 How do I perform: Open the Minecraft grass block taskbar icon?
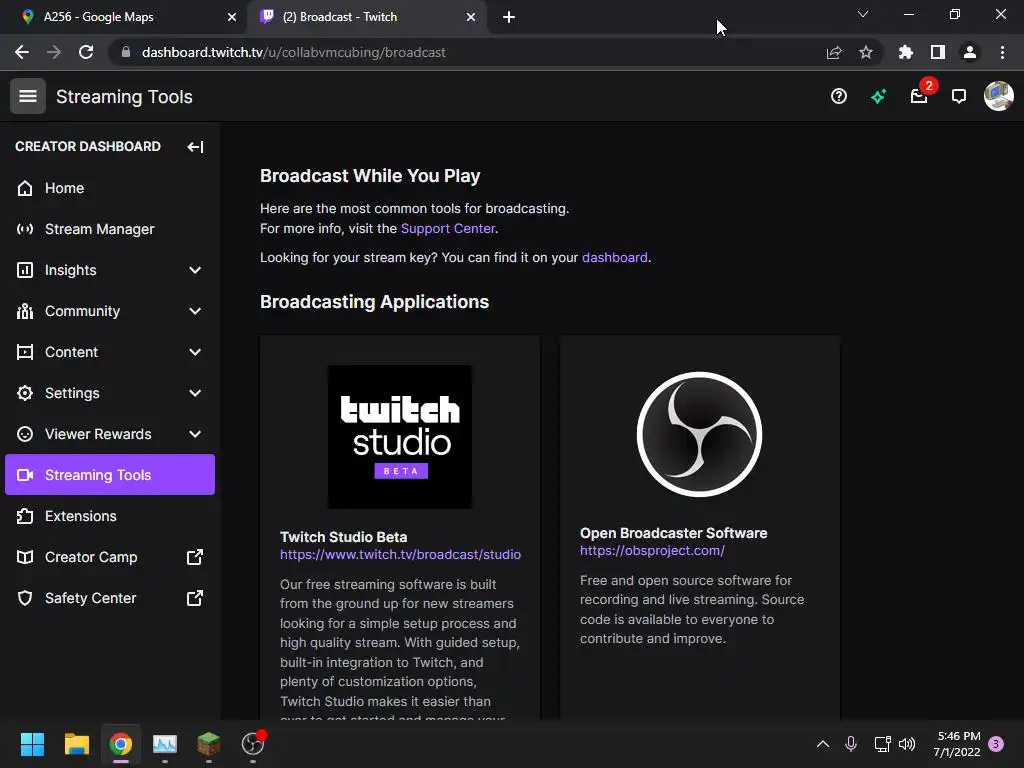[x=209, y=744]
